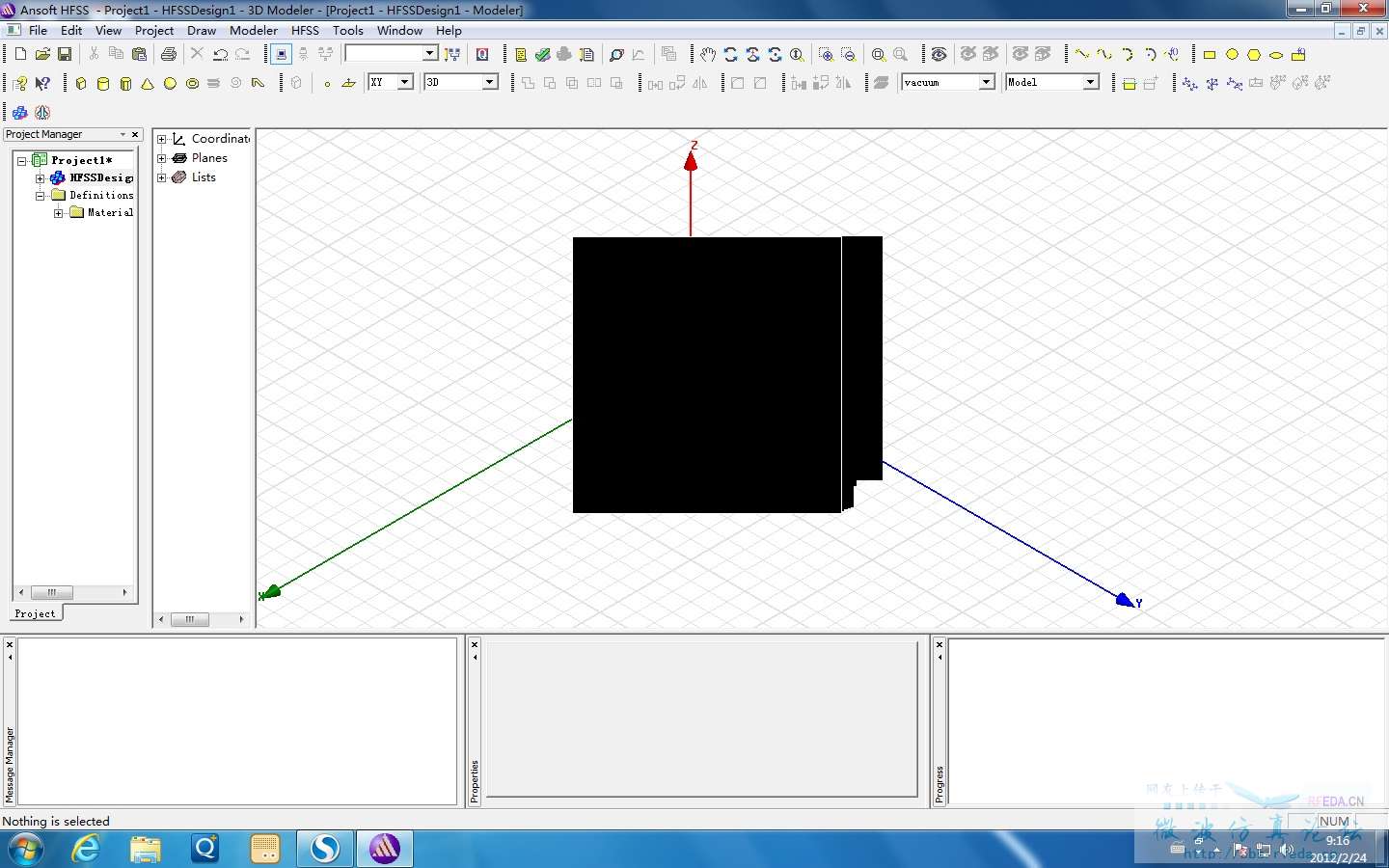This screenshot has height=868, width=1389.
Task: Select the Draw spline tool
Action: [x=1104, y=55]
